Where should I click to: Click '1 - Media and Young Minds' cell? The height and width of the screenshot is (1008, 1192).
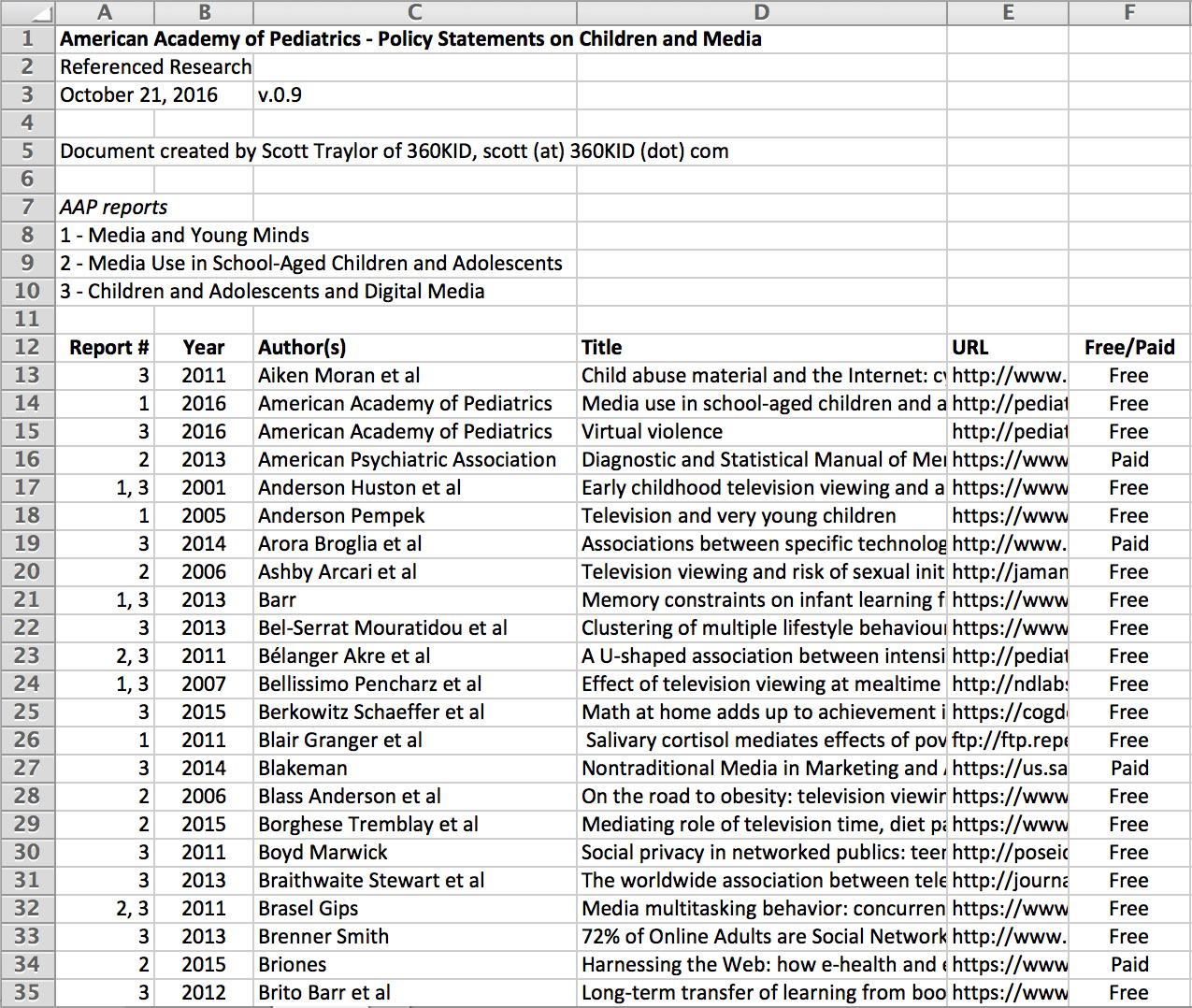[x=184, y=235]
